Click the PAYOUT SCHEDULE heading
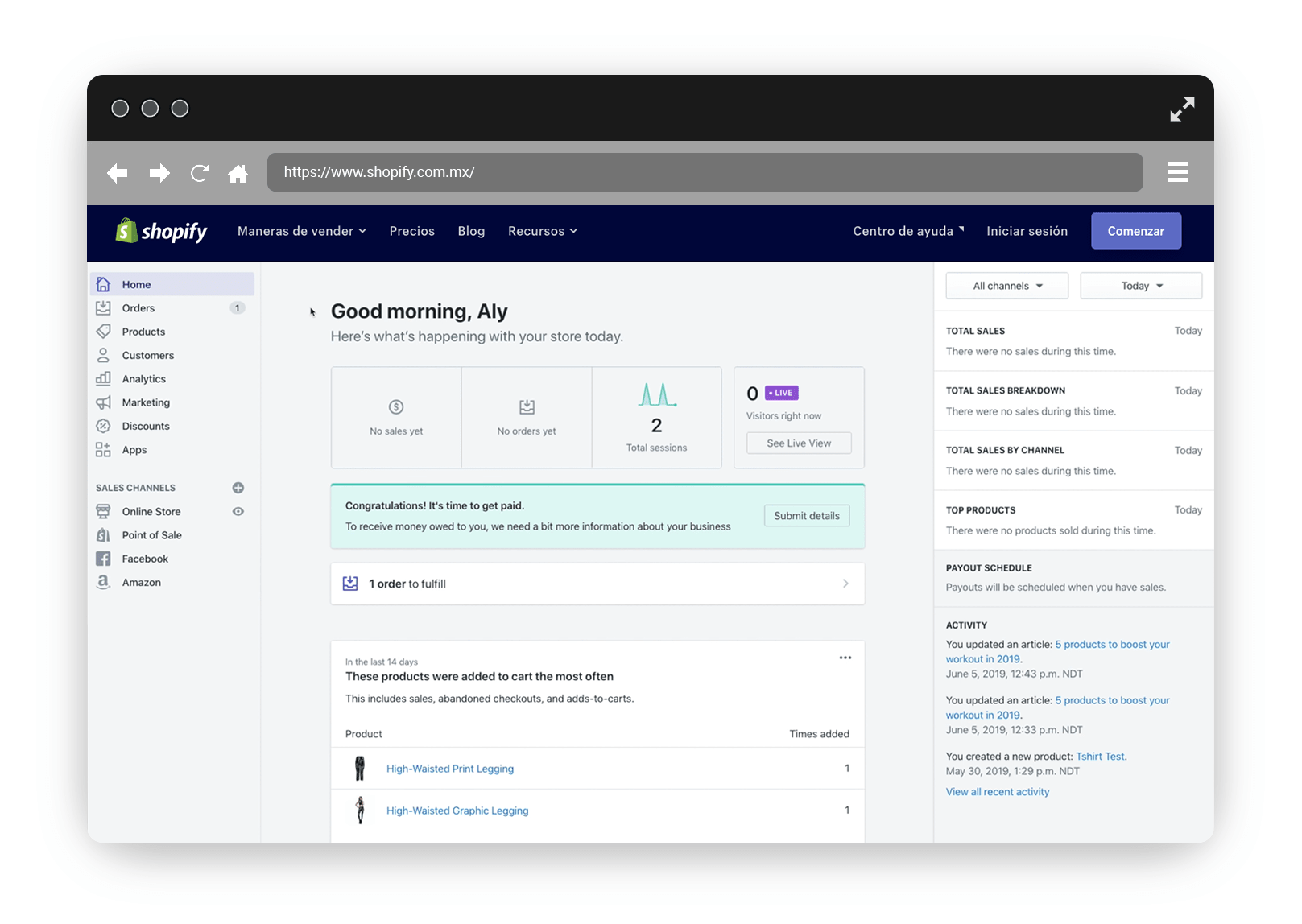The height and width of the screenshot is (924, 1302). point(989,568)
